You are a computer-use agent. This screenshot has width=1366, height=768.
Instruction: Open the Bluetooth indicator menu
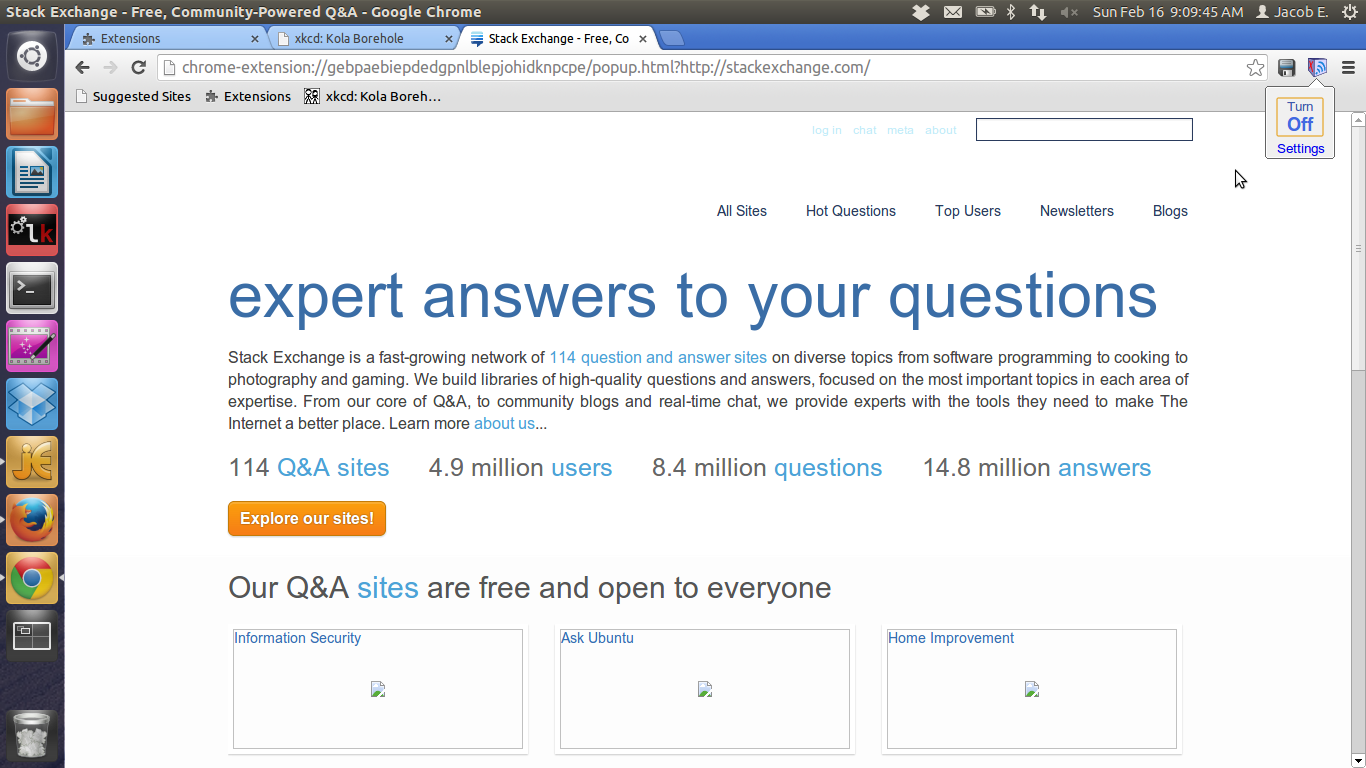1011,12
